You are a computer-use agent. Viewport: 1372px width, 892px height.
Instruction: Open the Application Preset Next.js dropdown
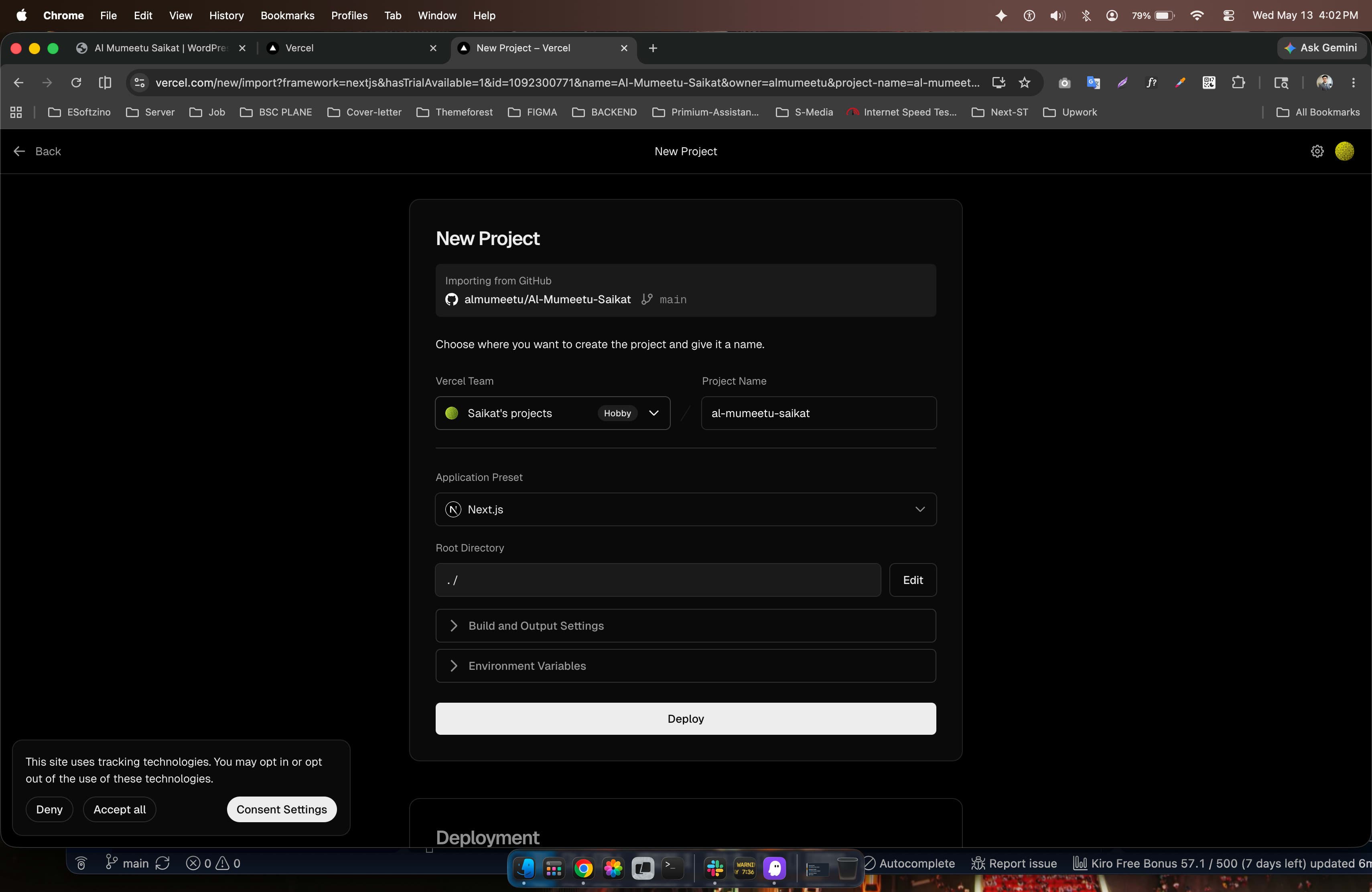pyautogui.click(x=686, y=509)
